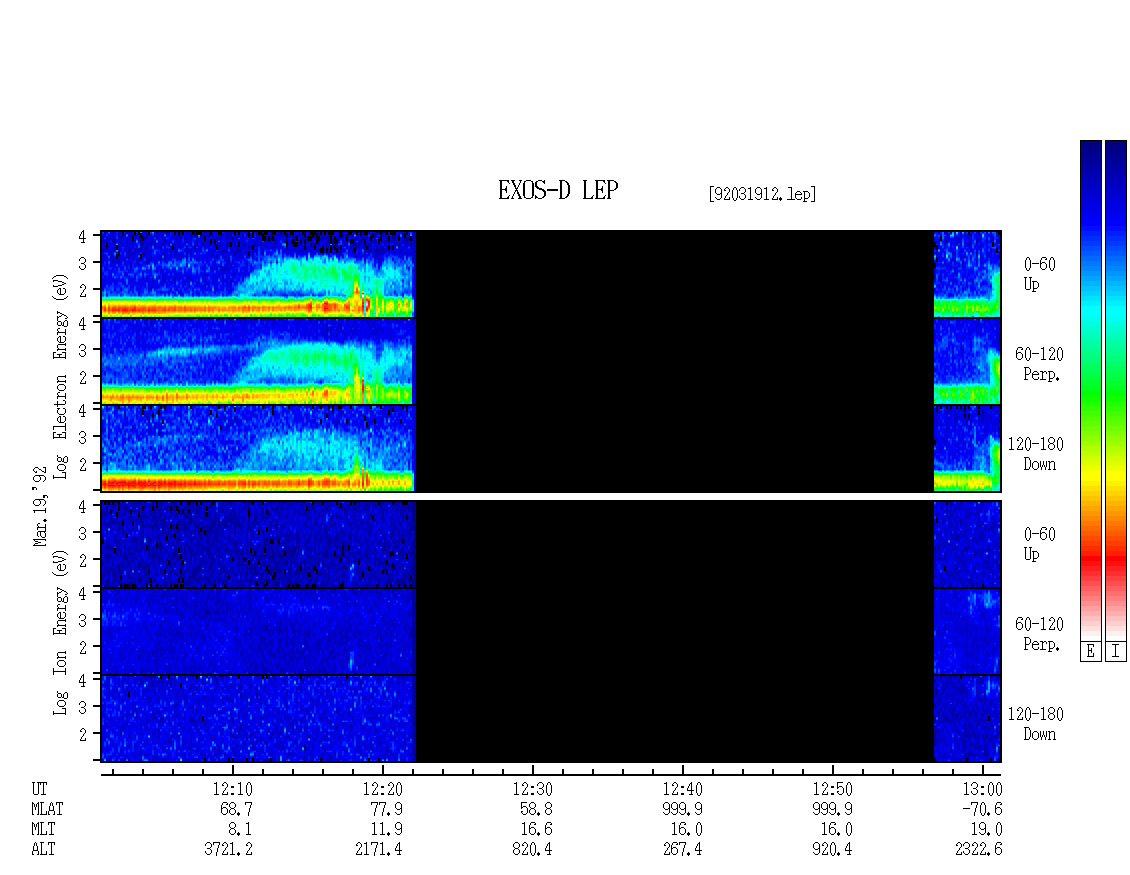Click the MLT value 16.6
Image resolution: width=1130 pixels, height=875 pixels.
(x=536, y=830)
